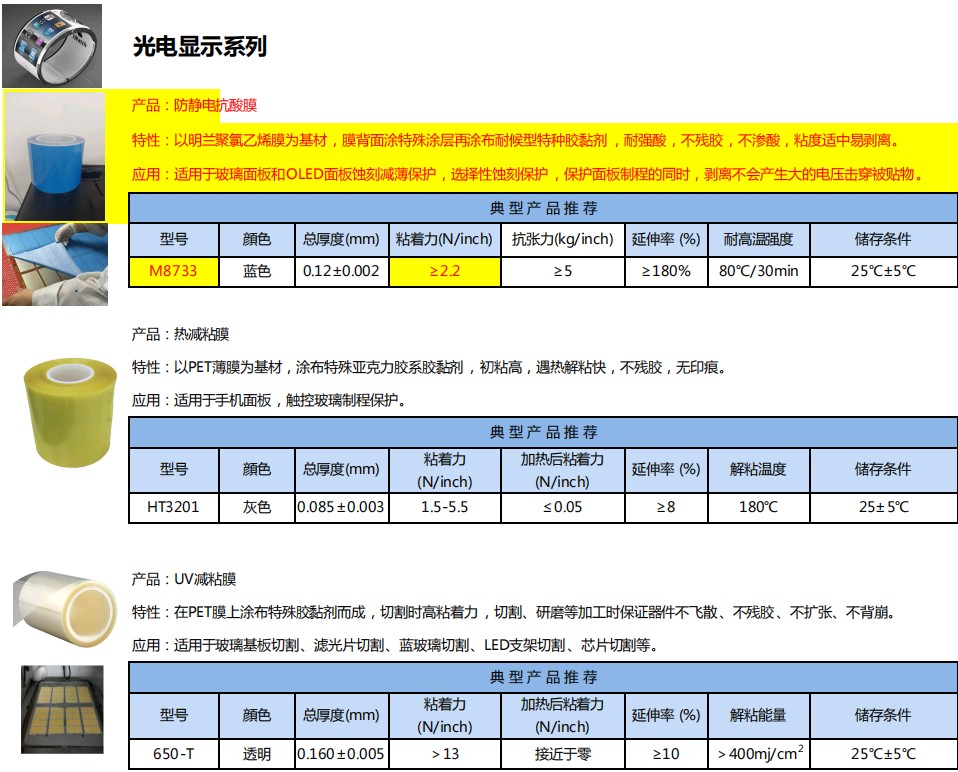Click the cut glass substrate tray photo
This screenshot has height=772, width=958.
(x=62, y=709)
